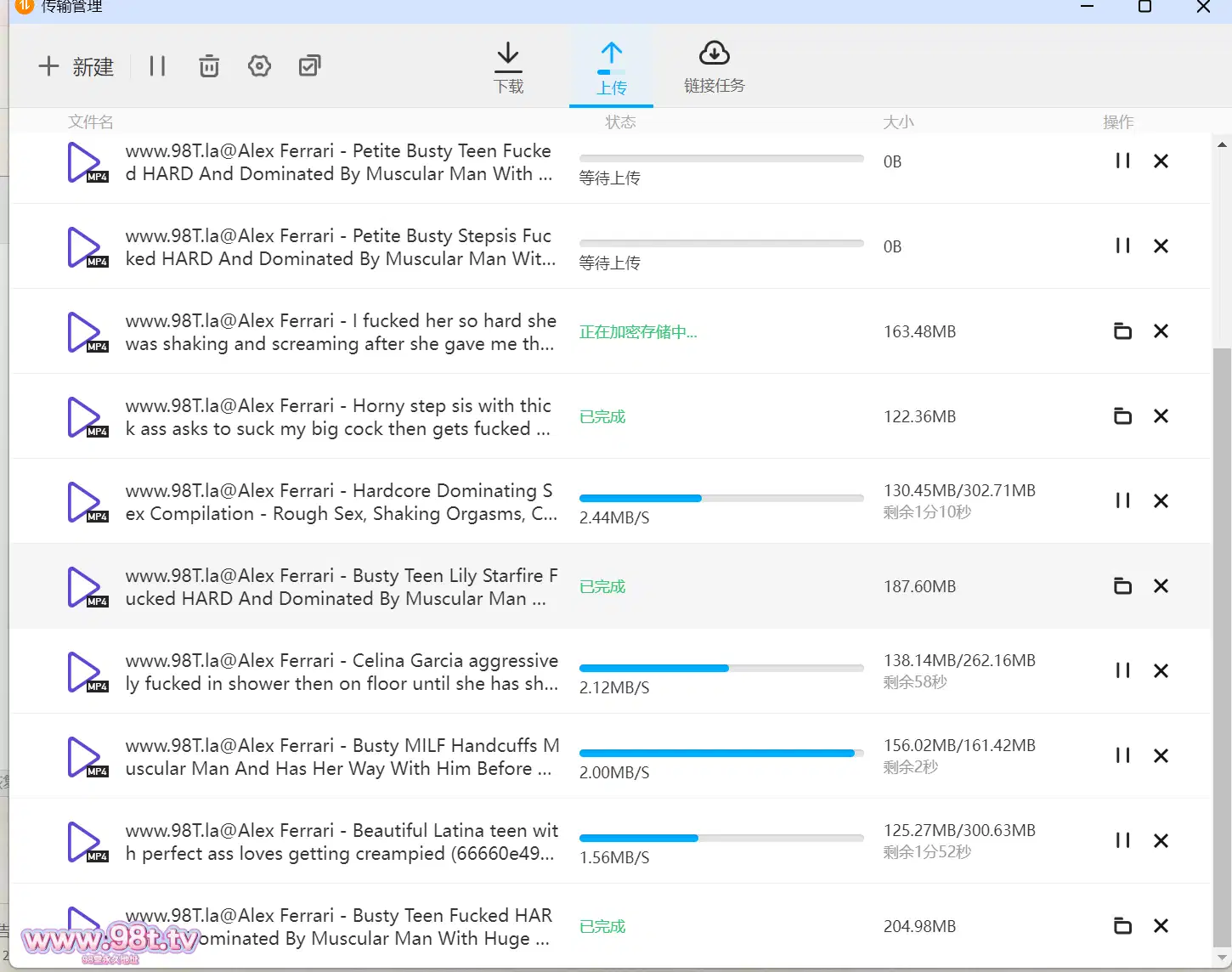Click the 2.44MB/S speed text
Screen dimensions: 1232x972
(614, 517)
